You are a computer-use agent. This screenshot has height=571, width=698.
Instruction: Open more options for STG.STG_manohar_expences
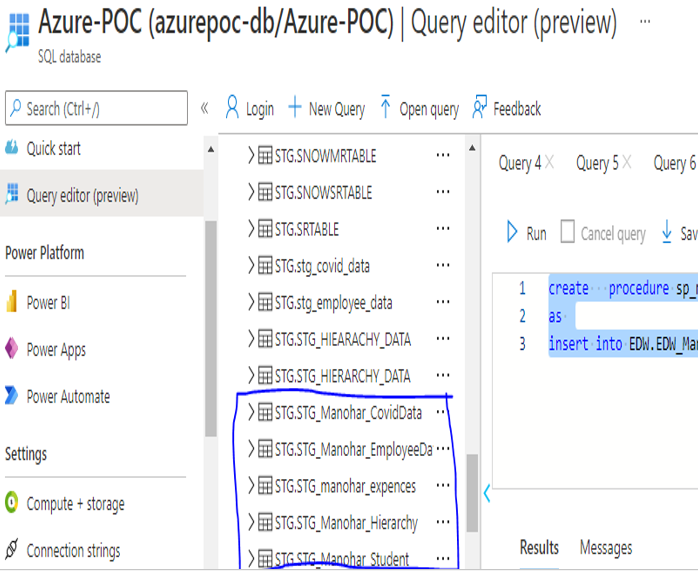click(x=443, y=485)
